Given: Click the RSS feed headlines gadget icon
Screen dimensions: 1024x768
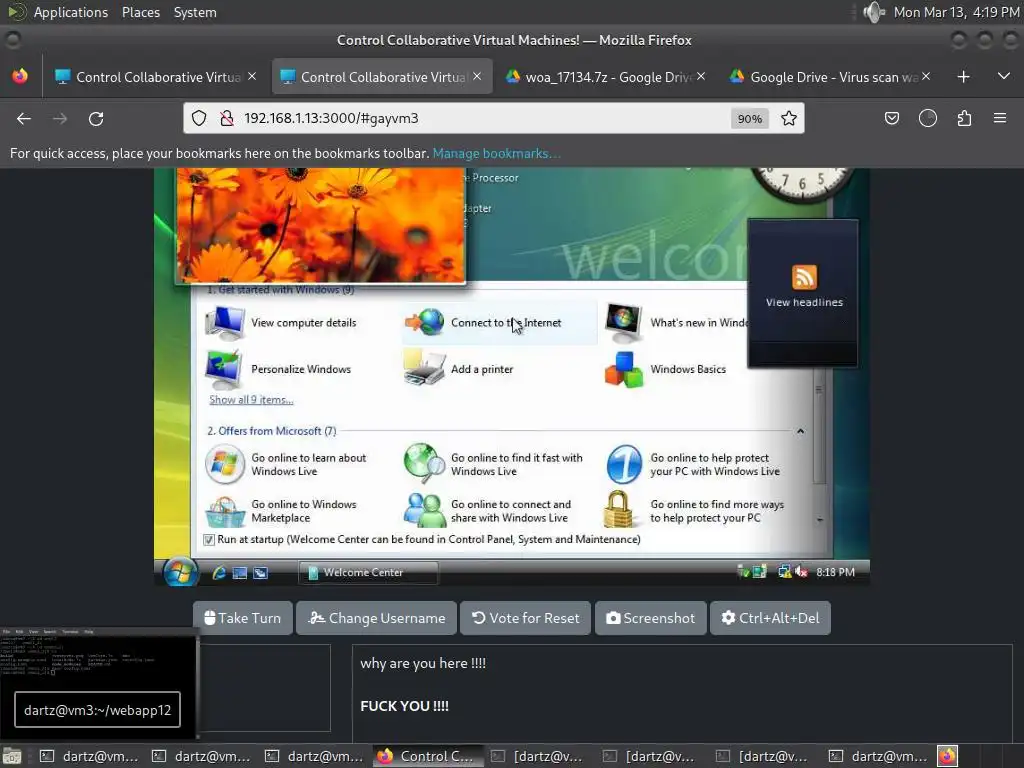Looking at the screenshot, I should pos(804,277).
